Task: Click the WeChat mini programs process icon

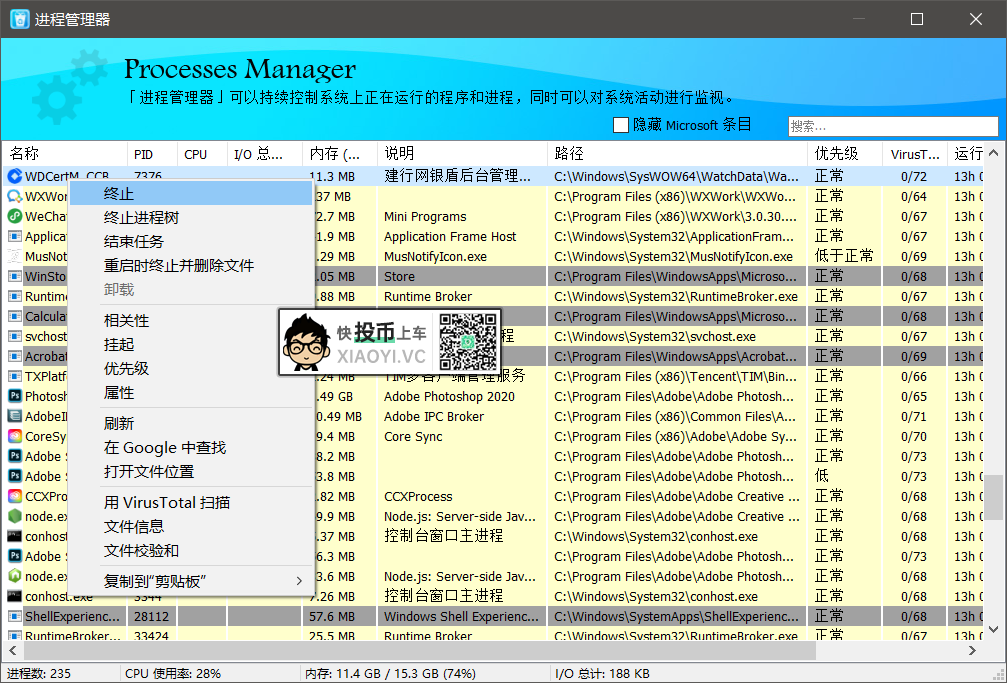Action: pos(14,216)
